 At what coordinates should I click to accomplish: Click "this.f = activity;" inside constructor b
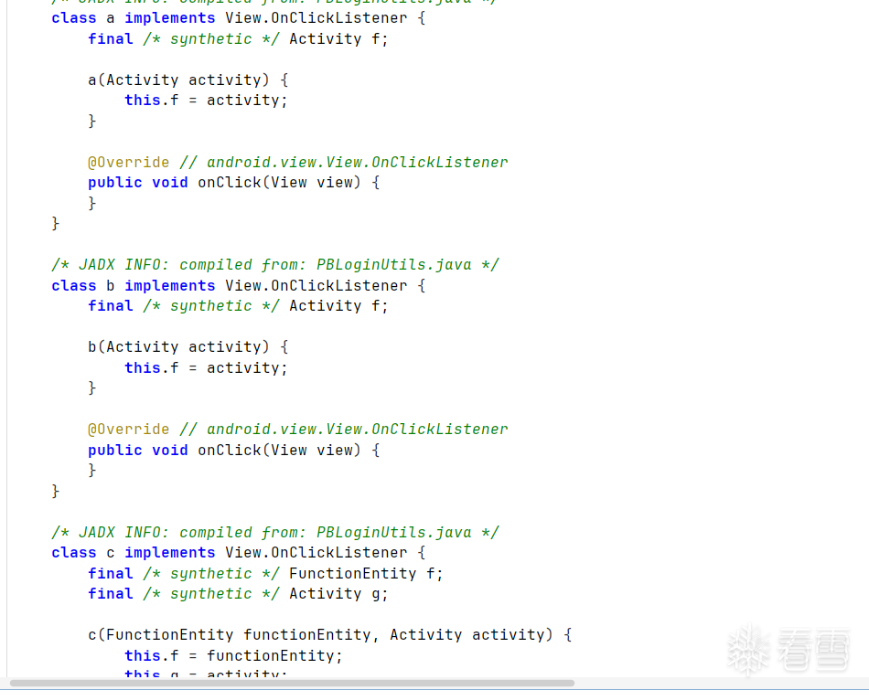tap(206, 368)
